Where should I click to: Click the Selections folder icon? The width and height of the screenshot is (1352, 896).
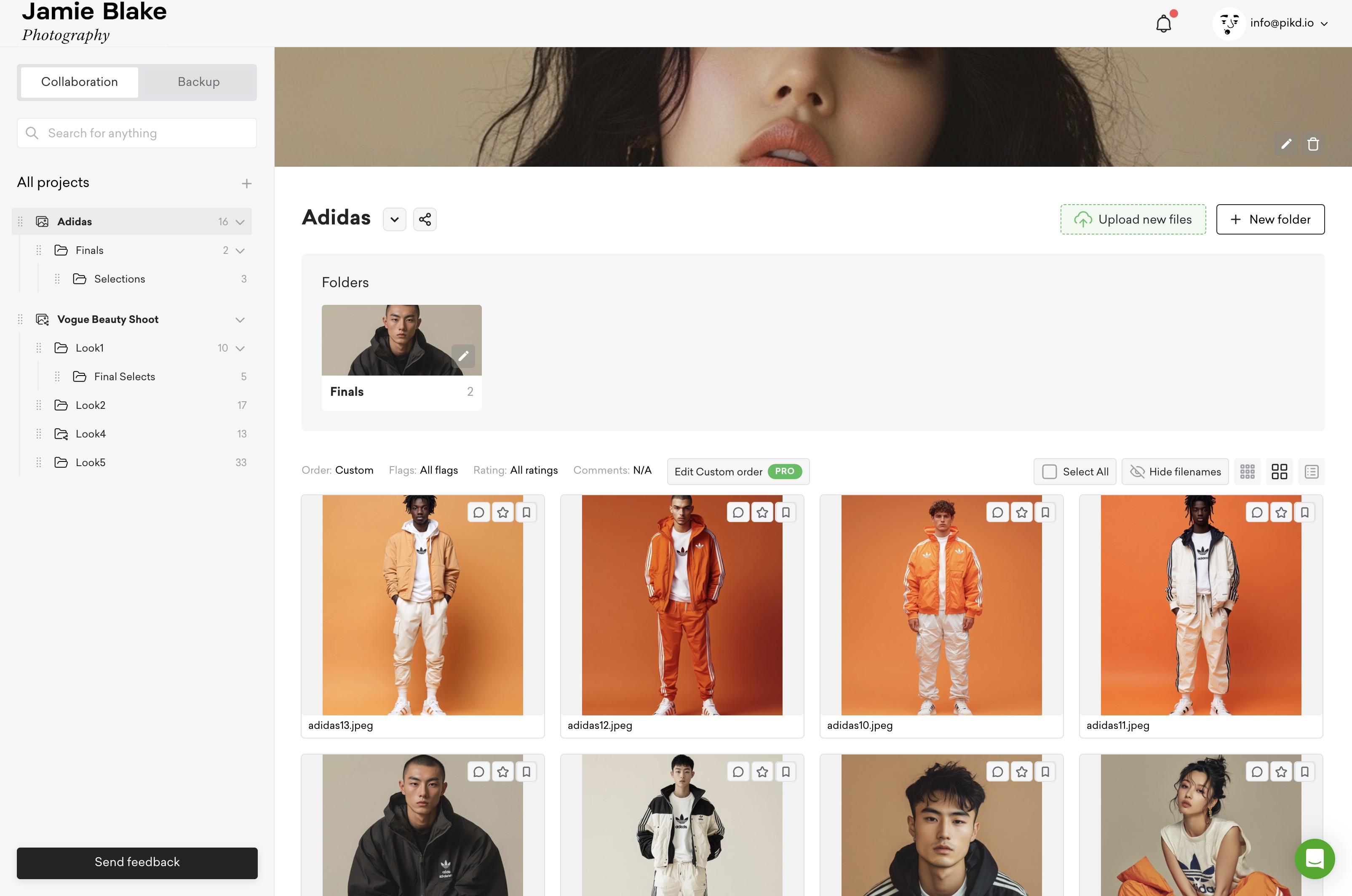coord(80,279)
